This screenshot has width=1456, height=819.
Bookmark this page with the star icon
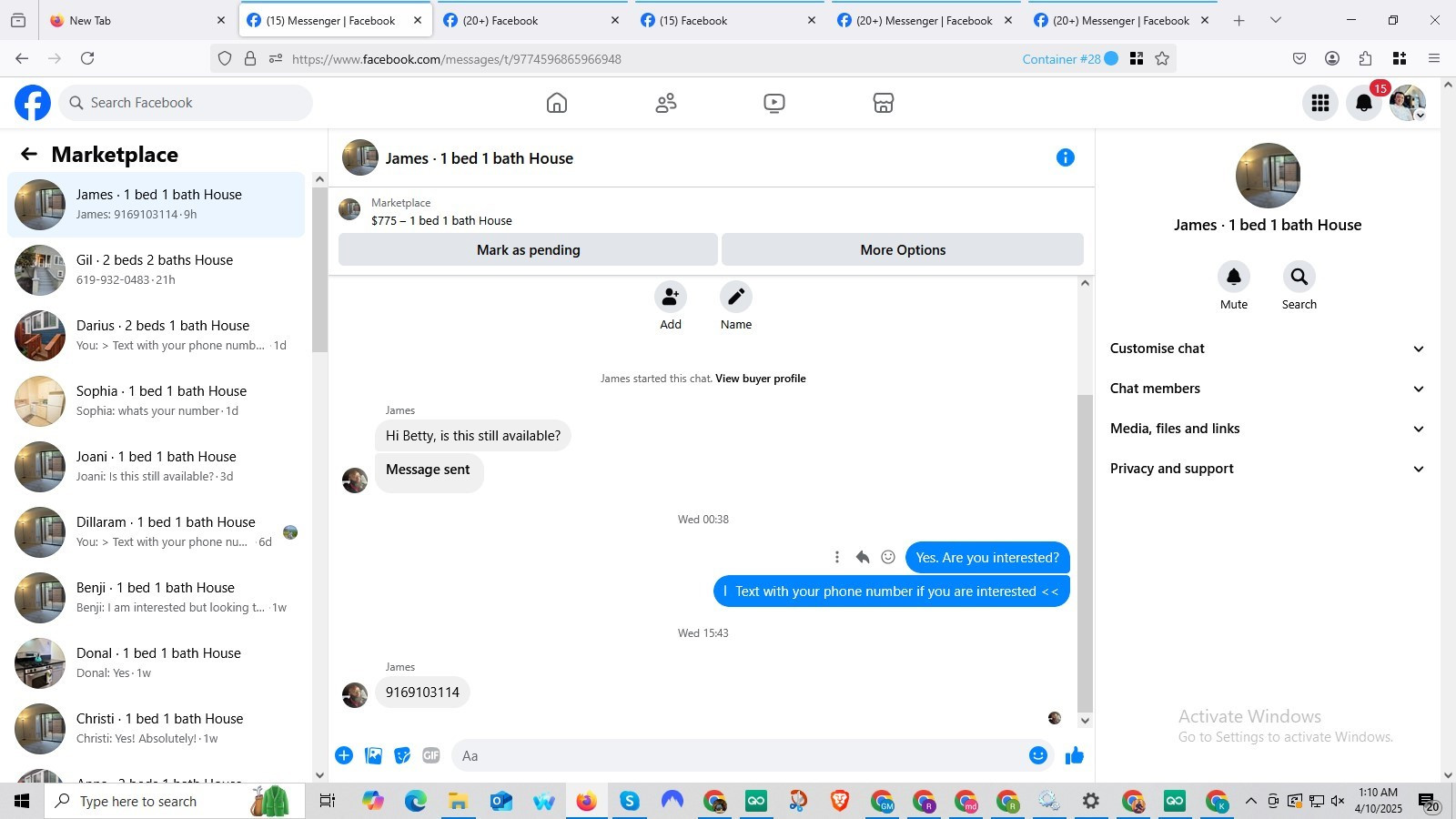tap(1162, 59)
